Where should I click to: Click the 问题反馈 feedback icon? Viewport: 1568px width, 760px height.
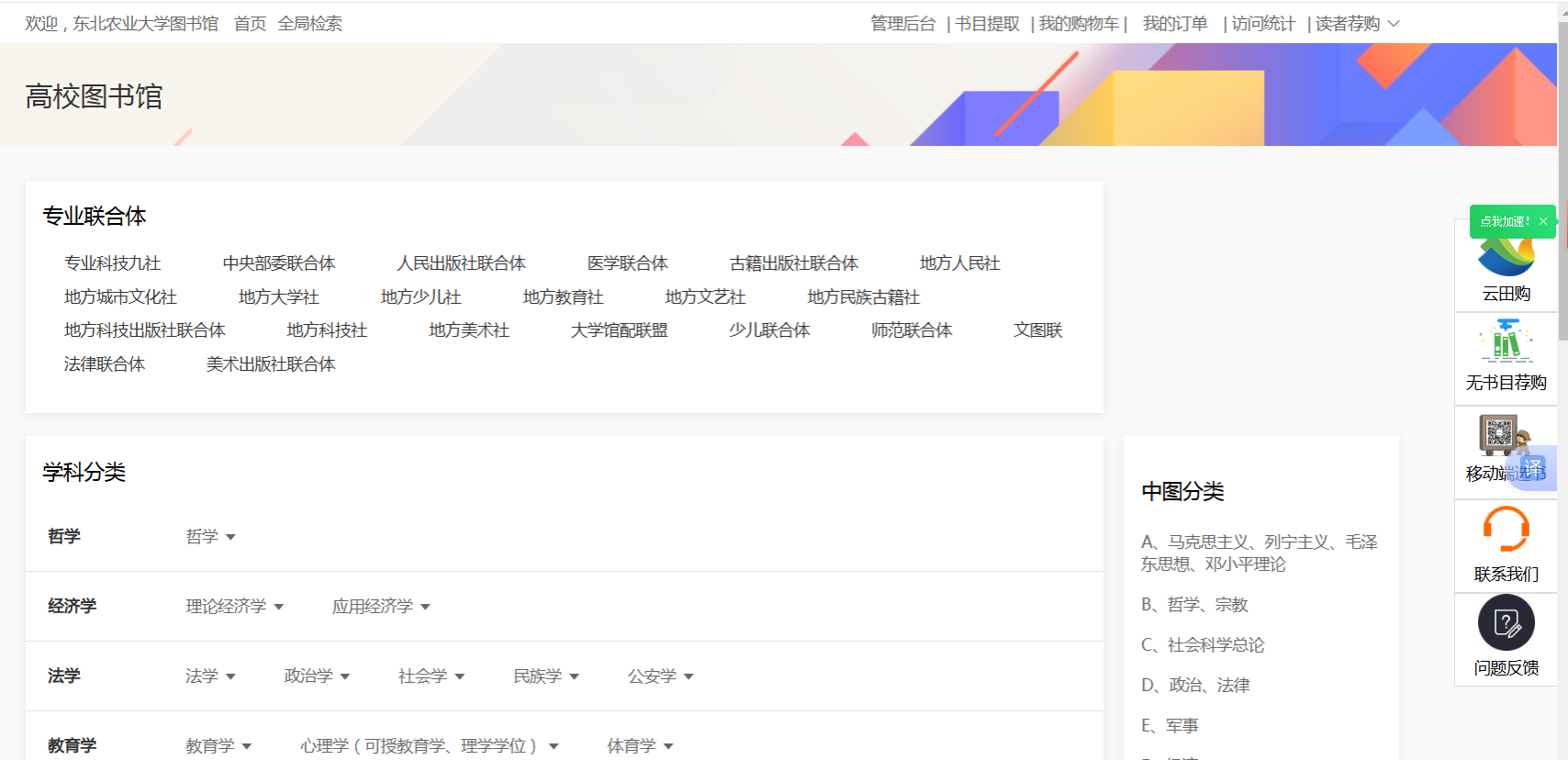click(1506, 622)
